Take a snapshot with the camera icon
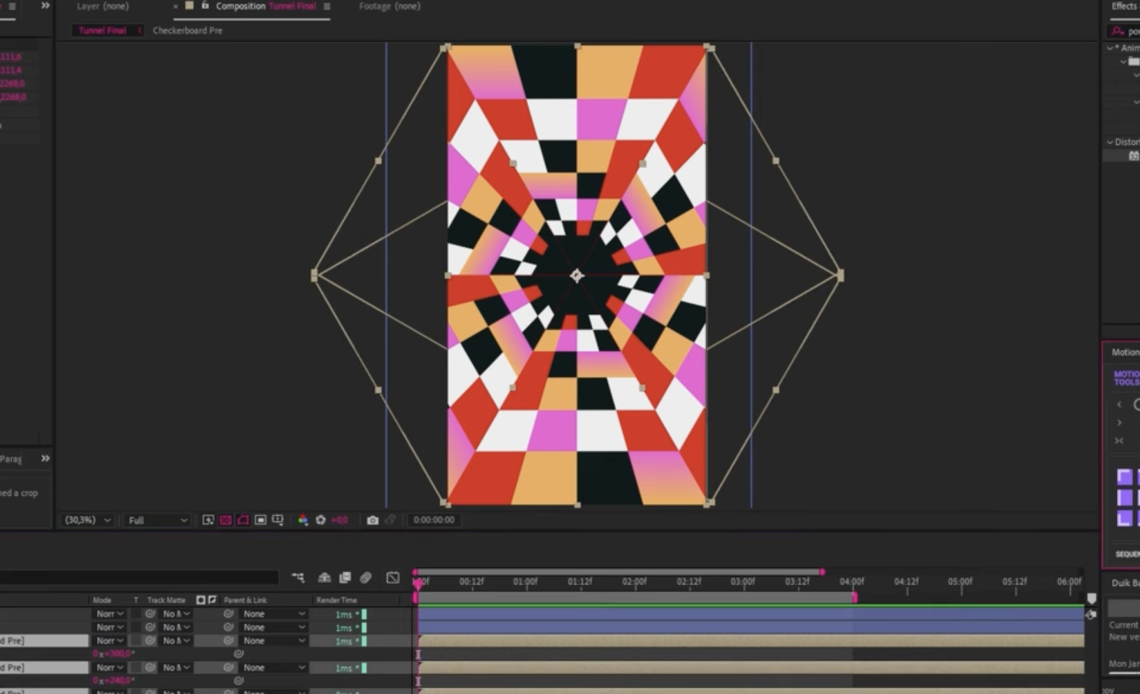The height and width of the screenshot is (694, 1140). coord(372,520)
